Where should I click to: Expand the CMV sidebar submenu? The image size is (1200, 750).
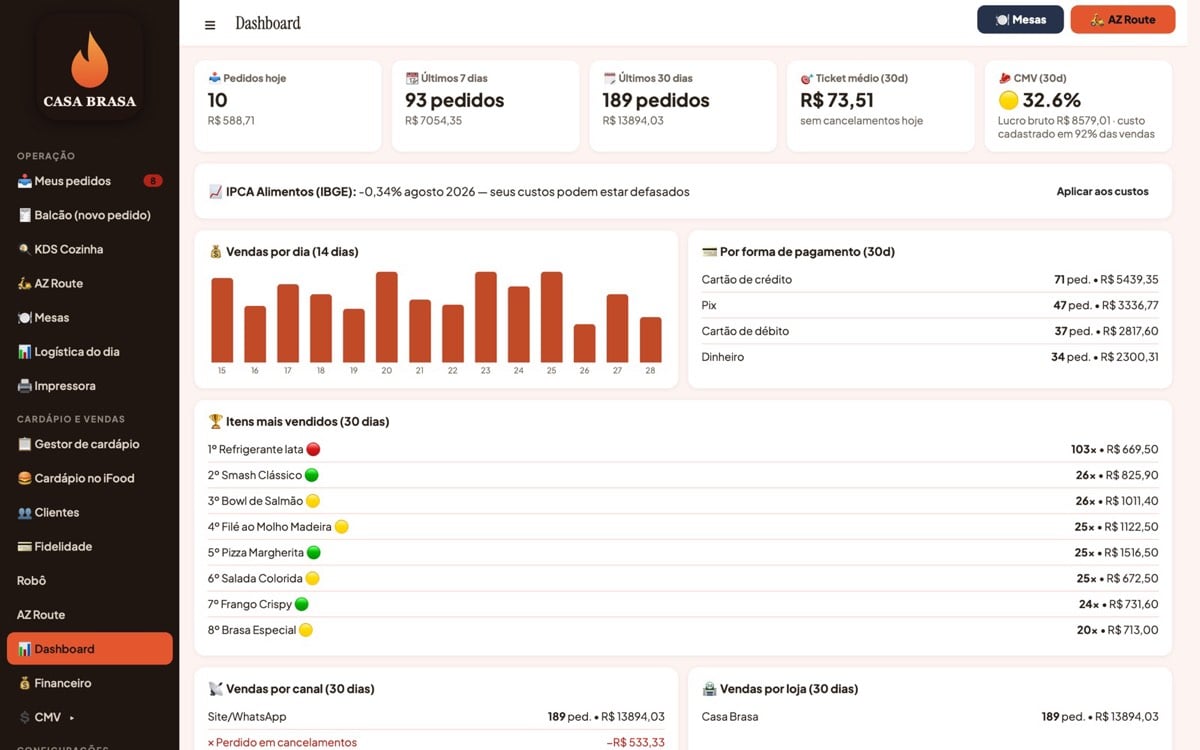[x=90, y=717]
